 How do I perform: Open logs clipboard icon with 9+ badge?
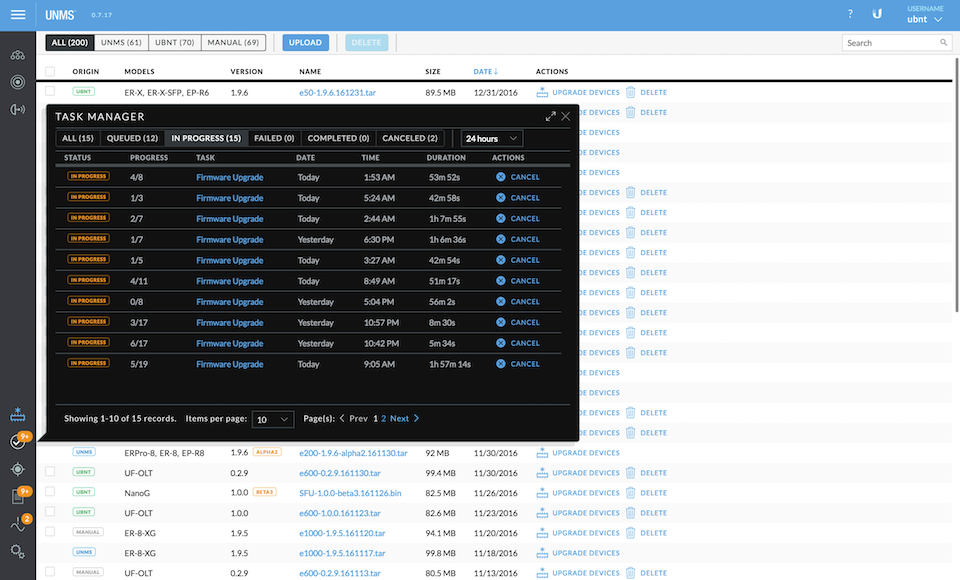point(18,496)
